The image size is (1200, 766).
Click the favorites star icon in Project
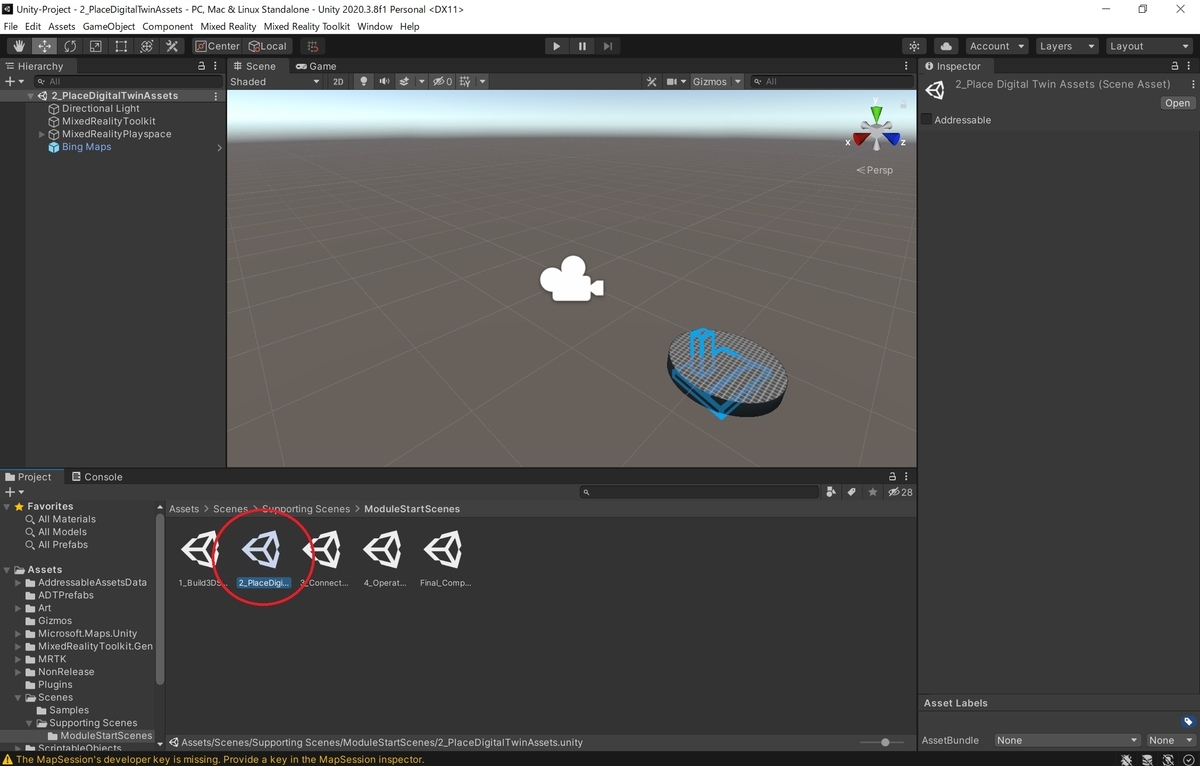point(872,492)
